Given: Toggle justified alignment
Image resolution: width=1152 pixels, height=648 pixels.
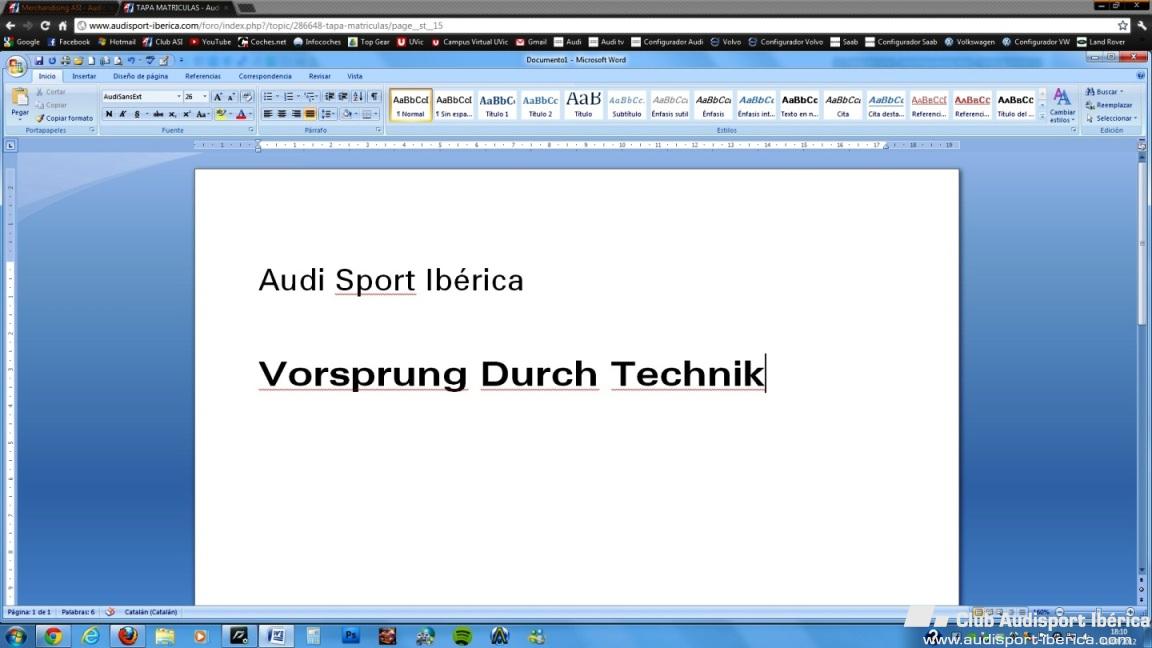Looking at the screenshot, I should (309, 114).
